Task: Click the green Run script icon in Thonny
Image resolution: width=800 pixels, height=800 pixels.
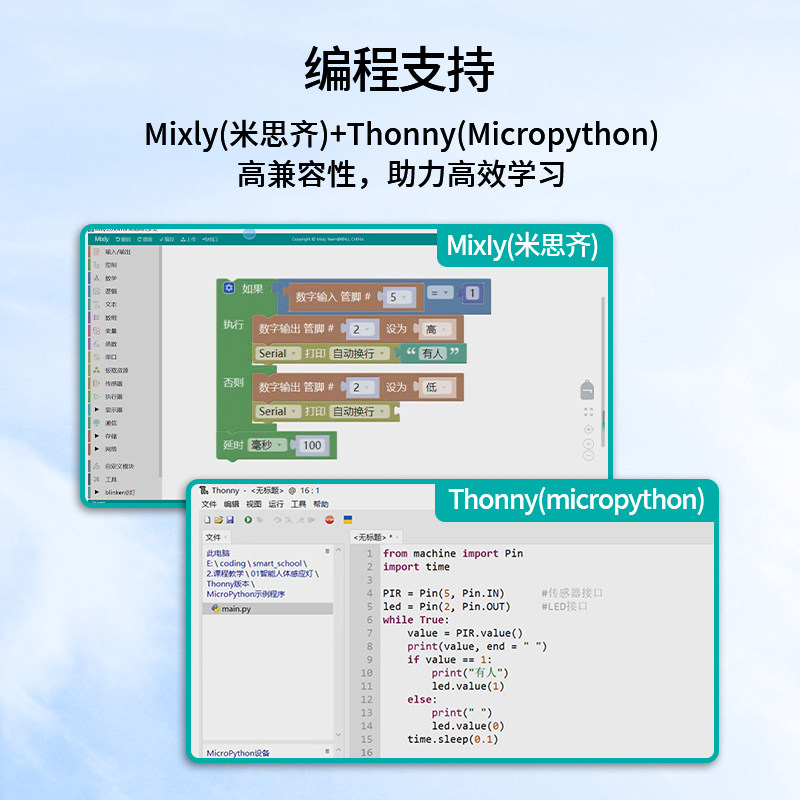Action: (x=248, y=520)
